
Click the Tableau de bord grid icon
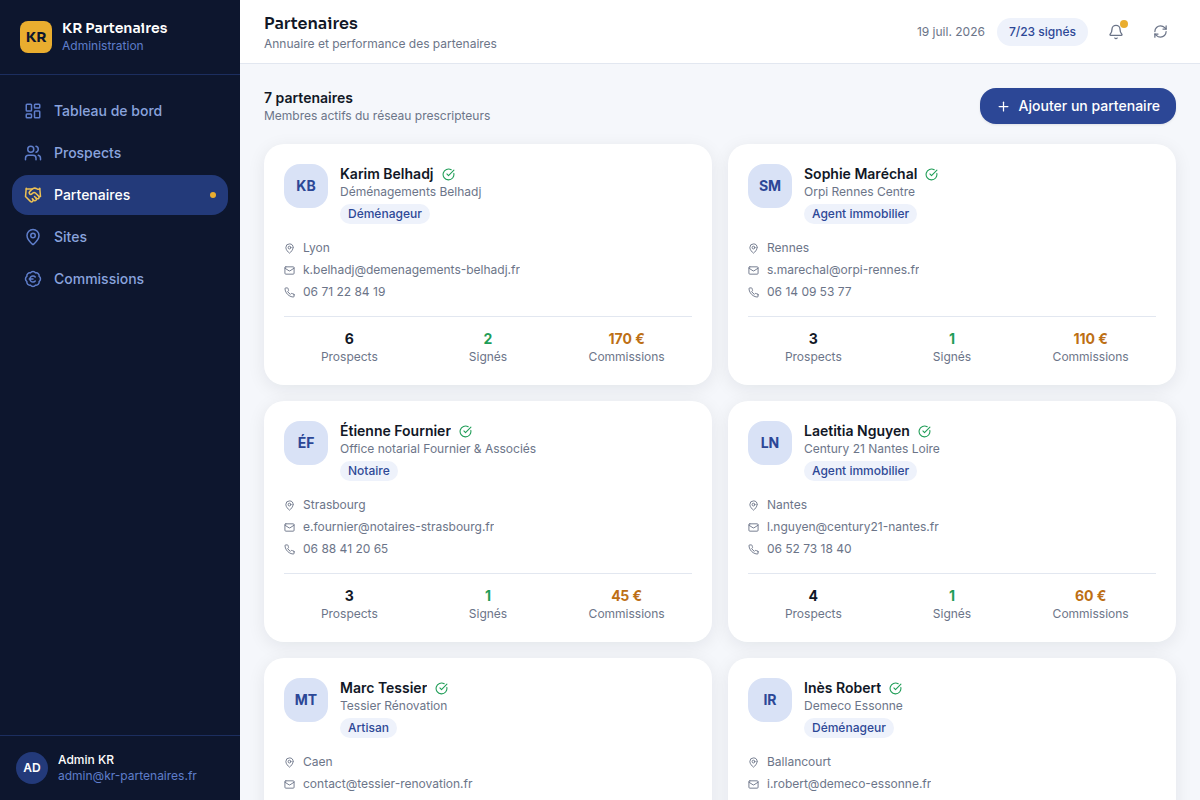[x=33, y=111]
